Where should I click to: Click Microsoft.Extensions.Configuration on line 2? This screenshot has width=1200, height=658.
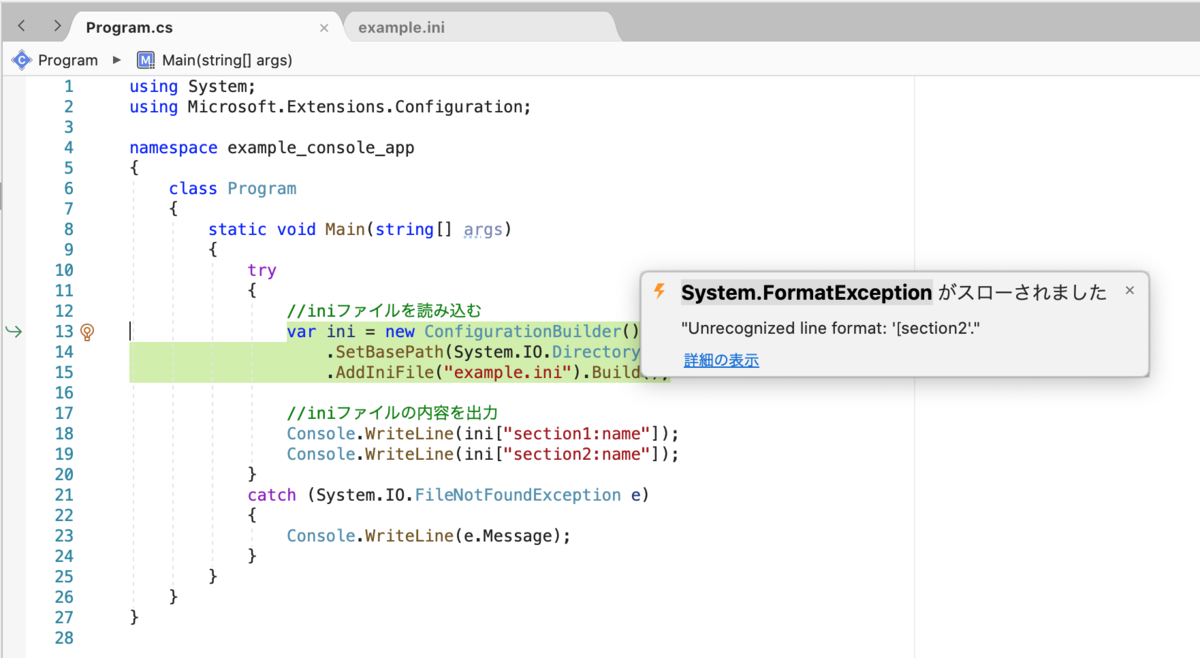pyautogui.click(x=355, y=107)
